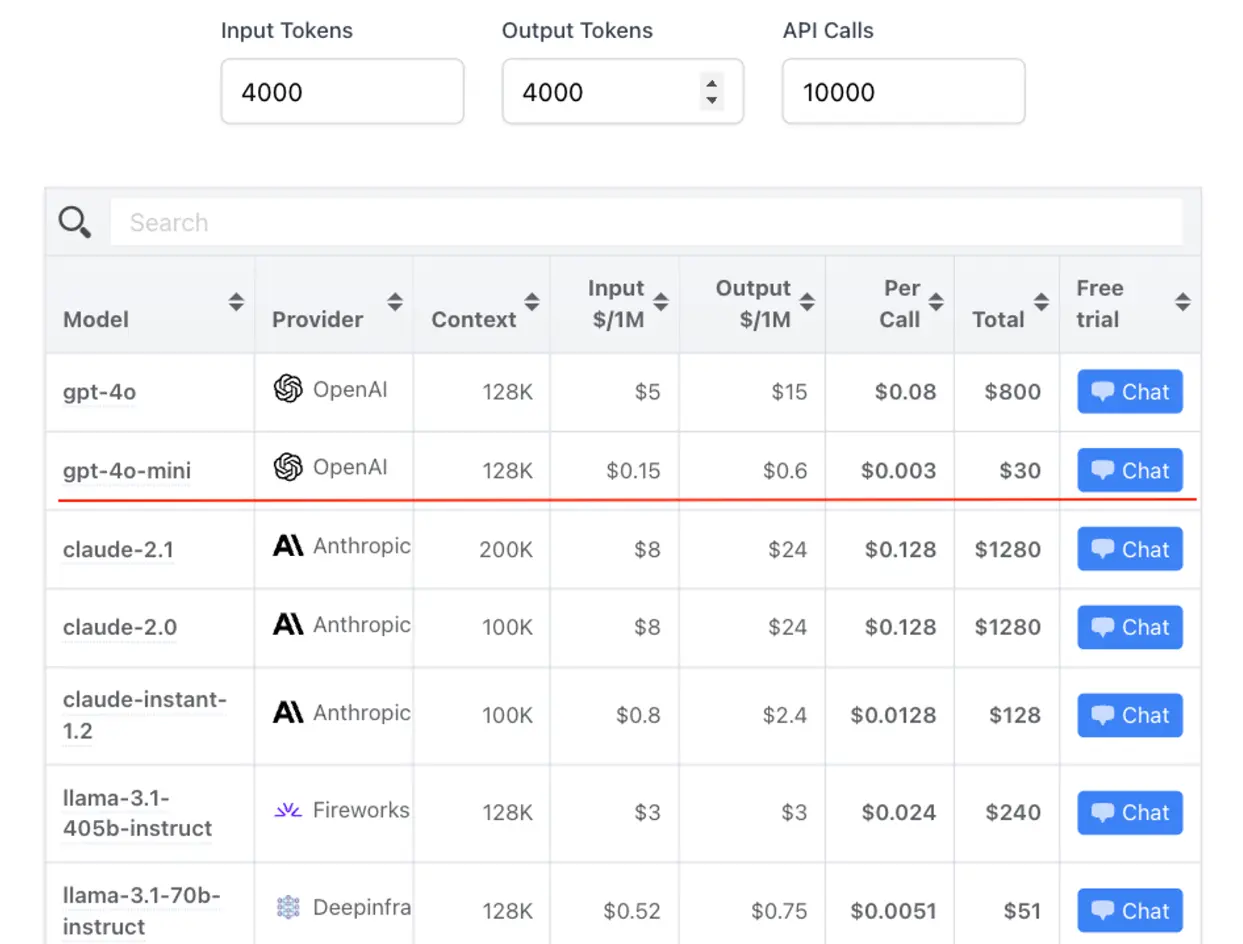This screenshot has width=1243, height=944.
Task: Open Chat for claude-instant-1.2
Action: pos(1130,715)
